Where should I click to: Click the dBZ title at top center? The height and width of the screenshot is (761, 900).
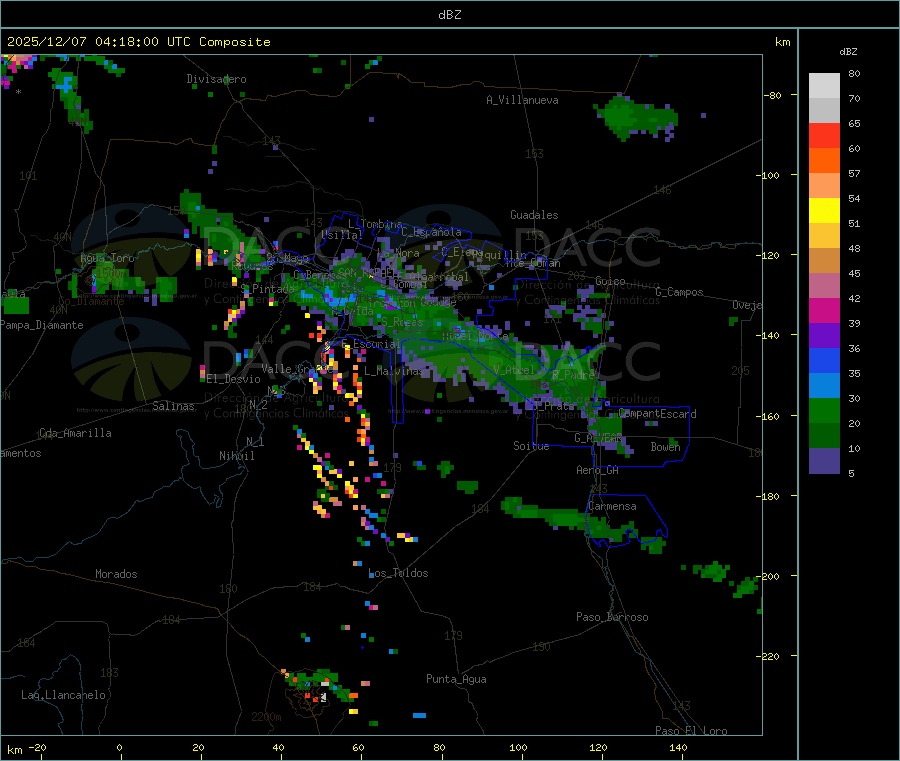click(449, 15)
